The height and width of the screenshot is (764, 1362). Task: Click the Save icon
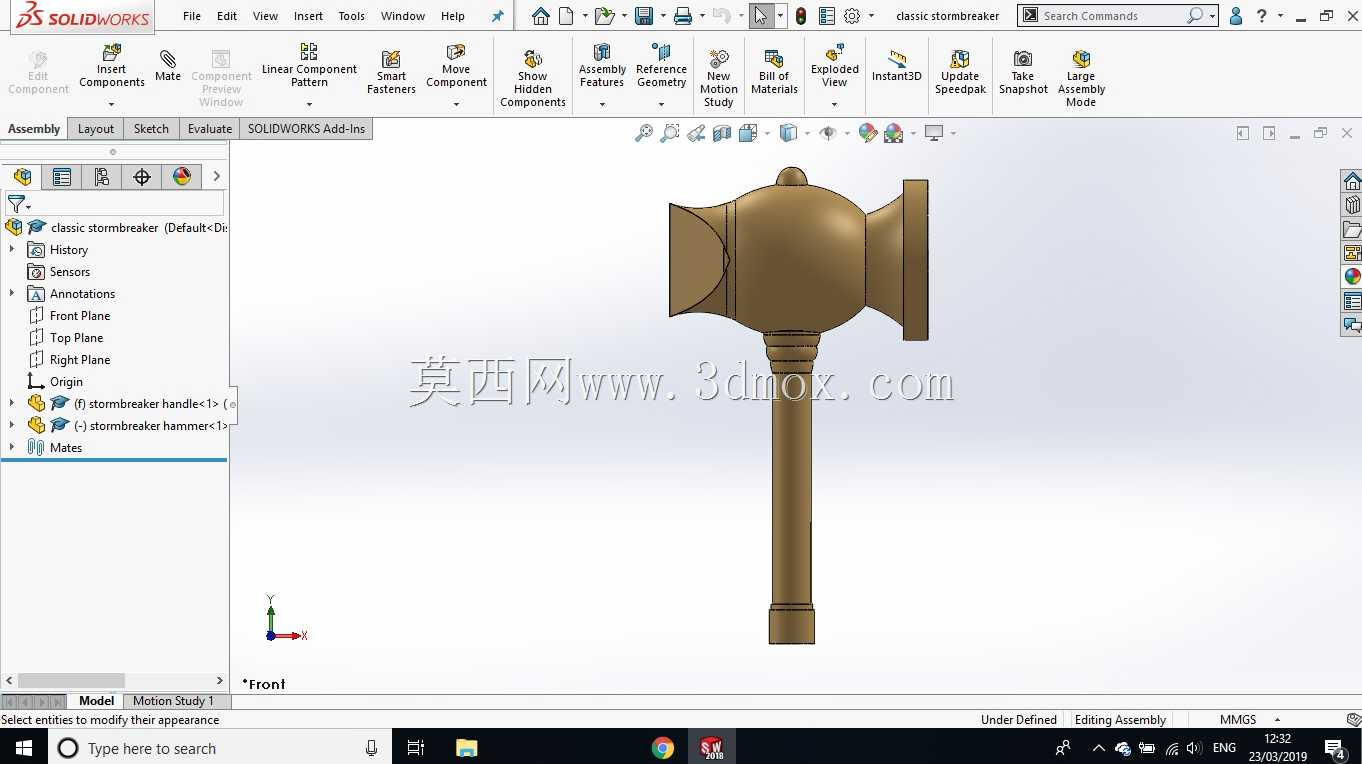click(x=644, y=16)
